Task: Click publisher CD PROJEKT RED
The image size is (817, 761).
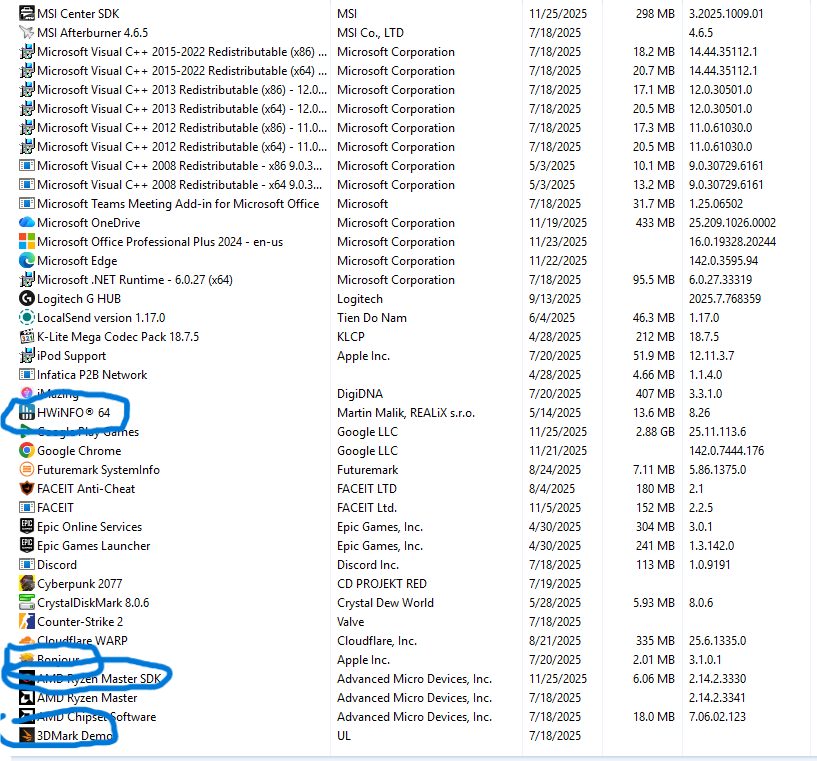Action: (381, 584)
